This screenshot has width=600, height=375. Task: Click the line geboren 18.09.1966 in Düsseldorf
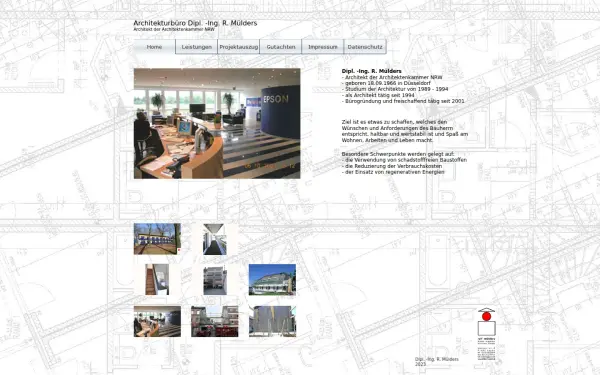coord(386,83)
